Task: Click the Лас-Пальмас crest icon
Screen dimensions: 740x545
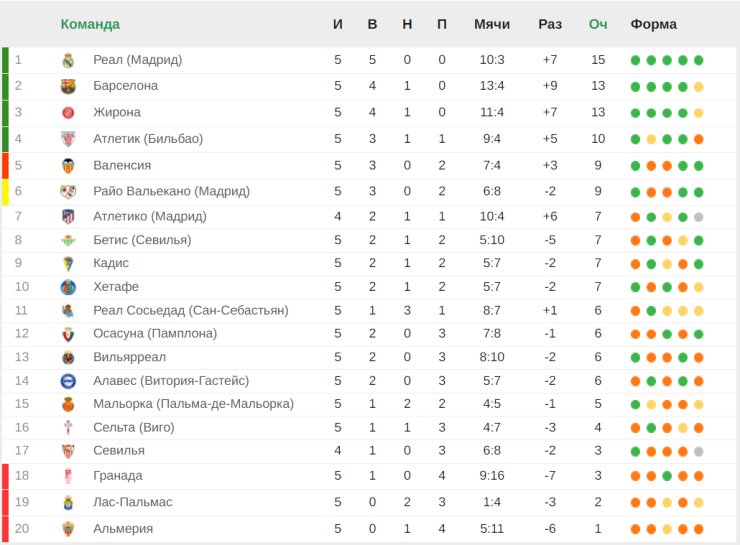Action: pos(68,503)
